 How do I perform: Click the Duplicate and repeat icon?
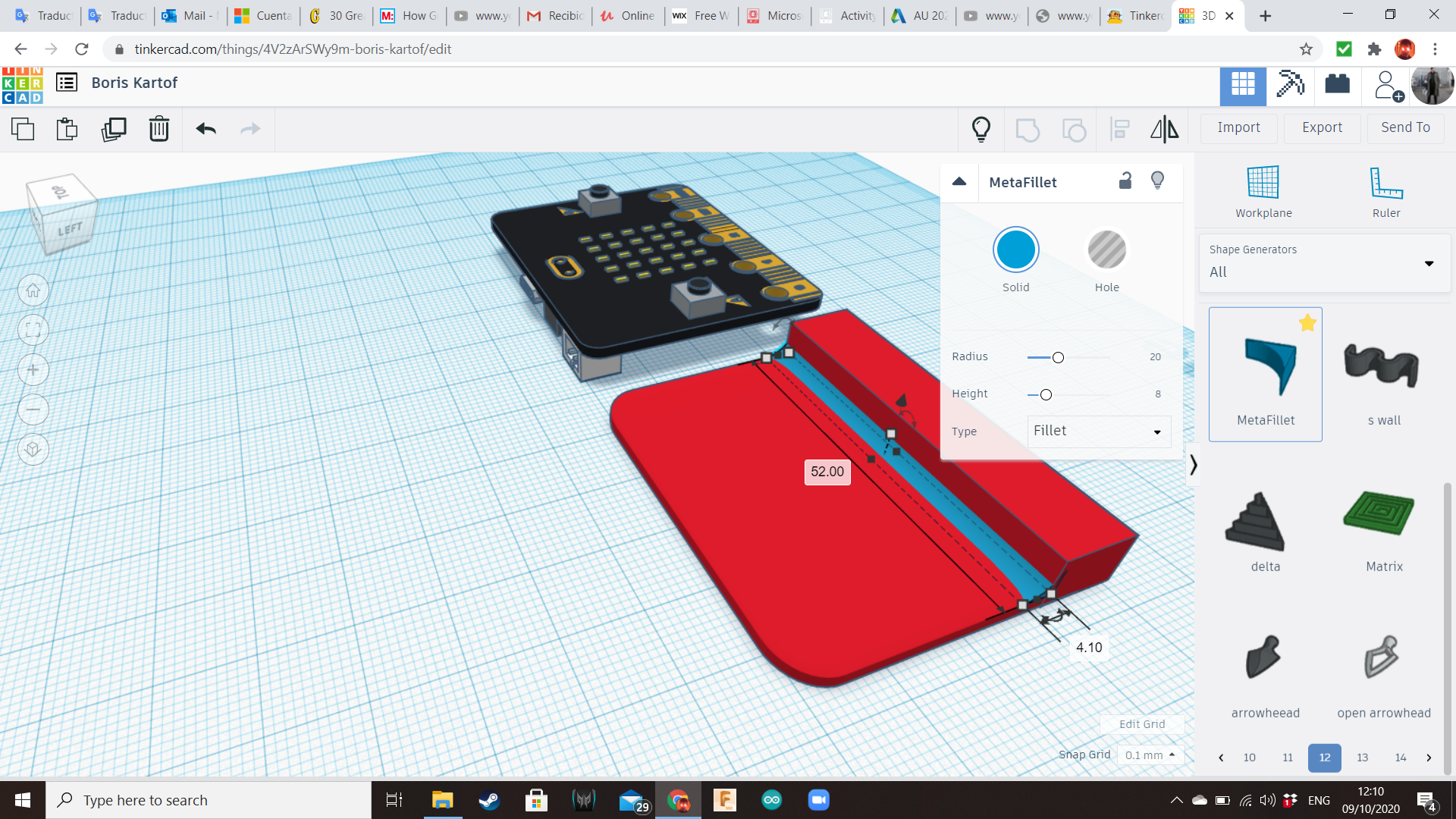coord(114,130)
